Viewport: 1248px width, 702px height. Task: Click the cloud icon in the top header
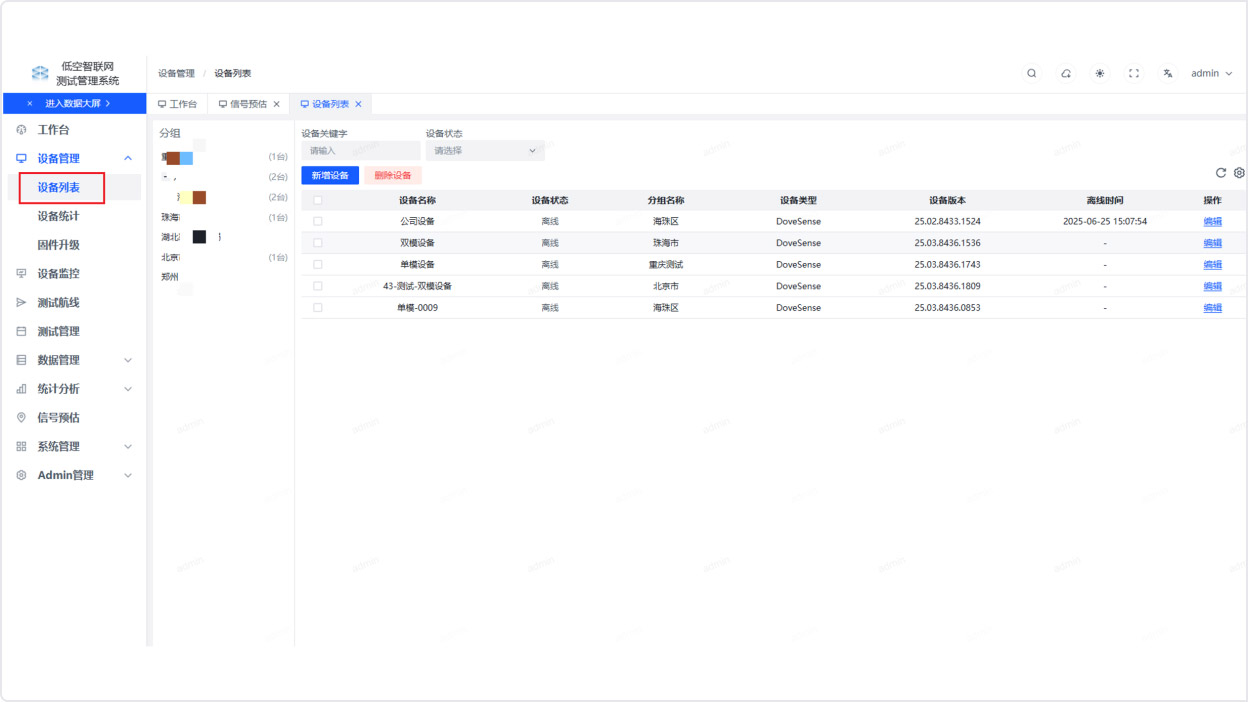point(1066,73)
